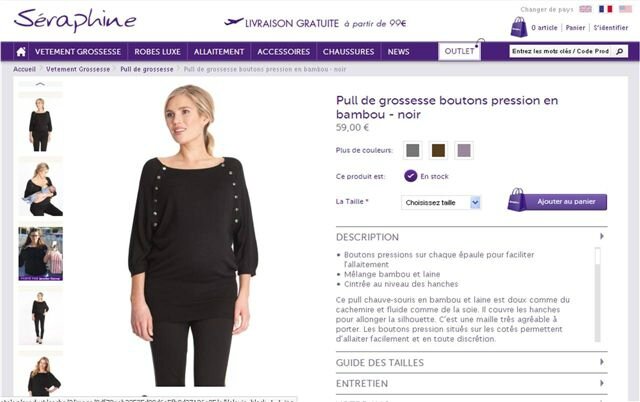Image resolution: width=640 pixels, height=402 pixels.
Task: Choose the US flag icon
Action: pyautogui.click(x=625, y=9)
